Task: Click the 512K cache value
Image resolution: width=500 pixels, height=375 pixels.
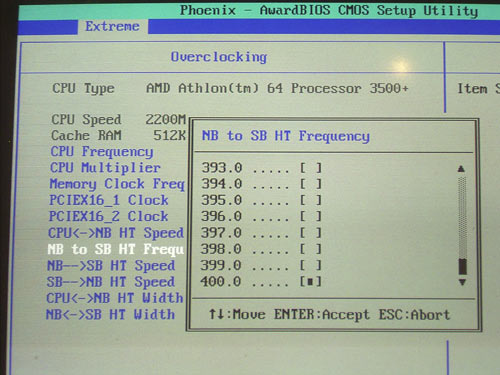Action: pos(169,135)
